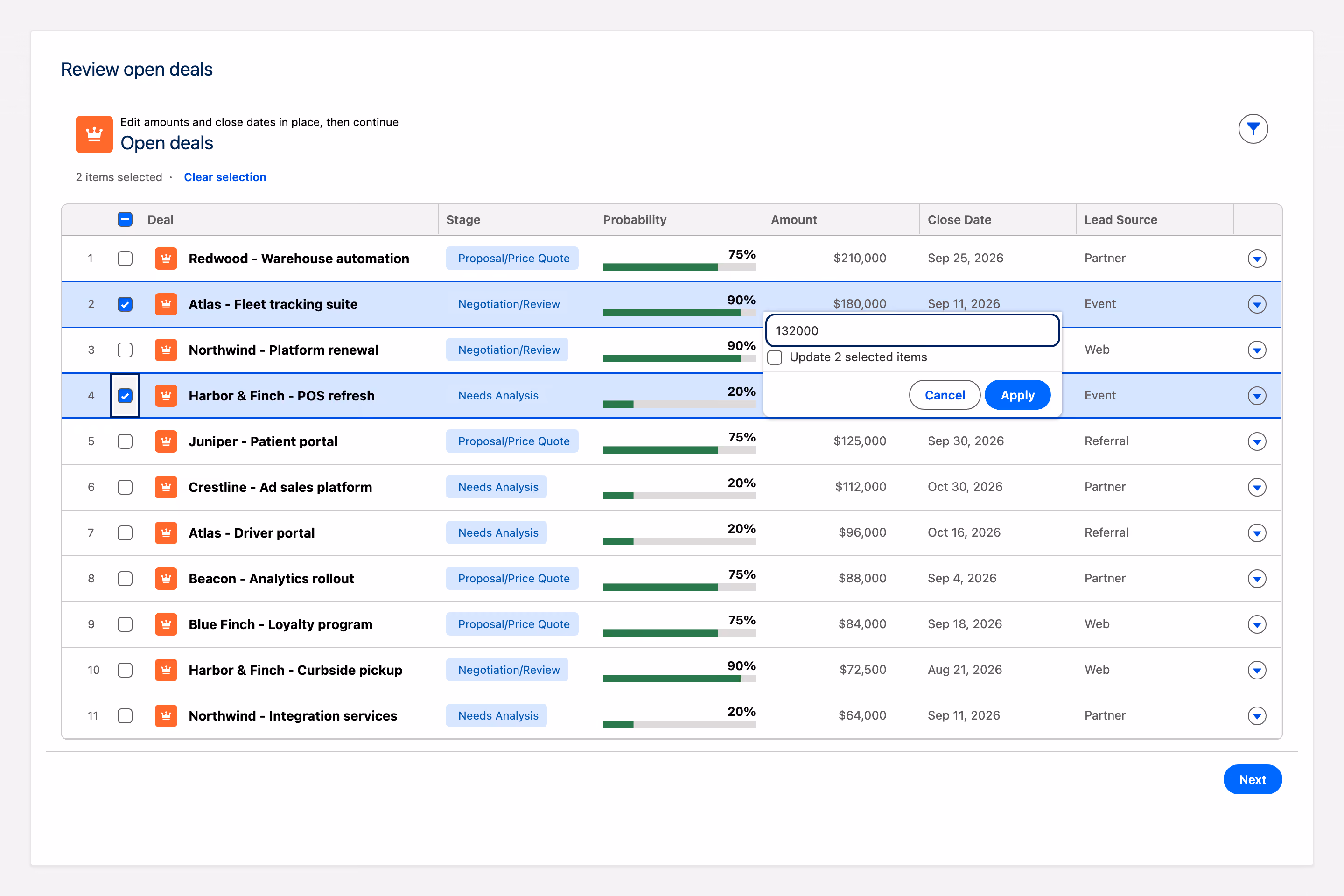
Task: Open row actions for Juniper - Patient portal
Action: coord(1257,441)
